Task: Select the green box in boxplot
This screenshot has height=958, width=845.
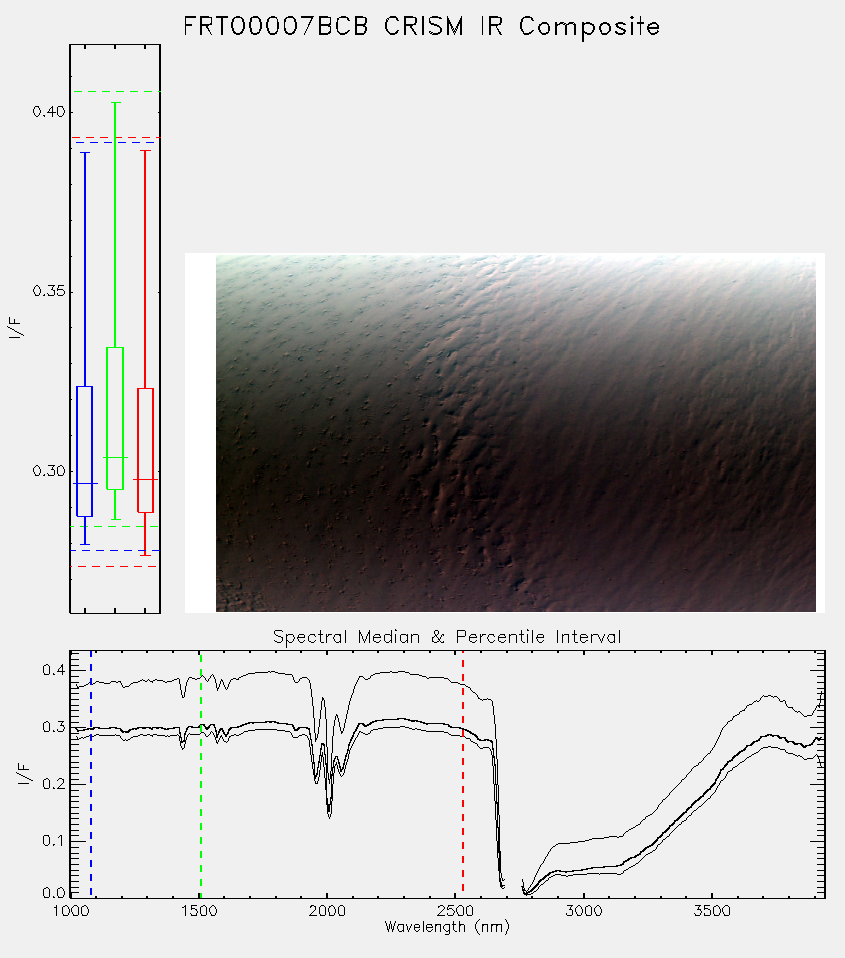Action: pyautogui.click(x=115, y=419)
